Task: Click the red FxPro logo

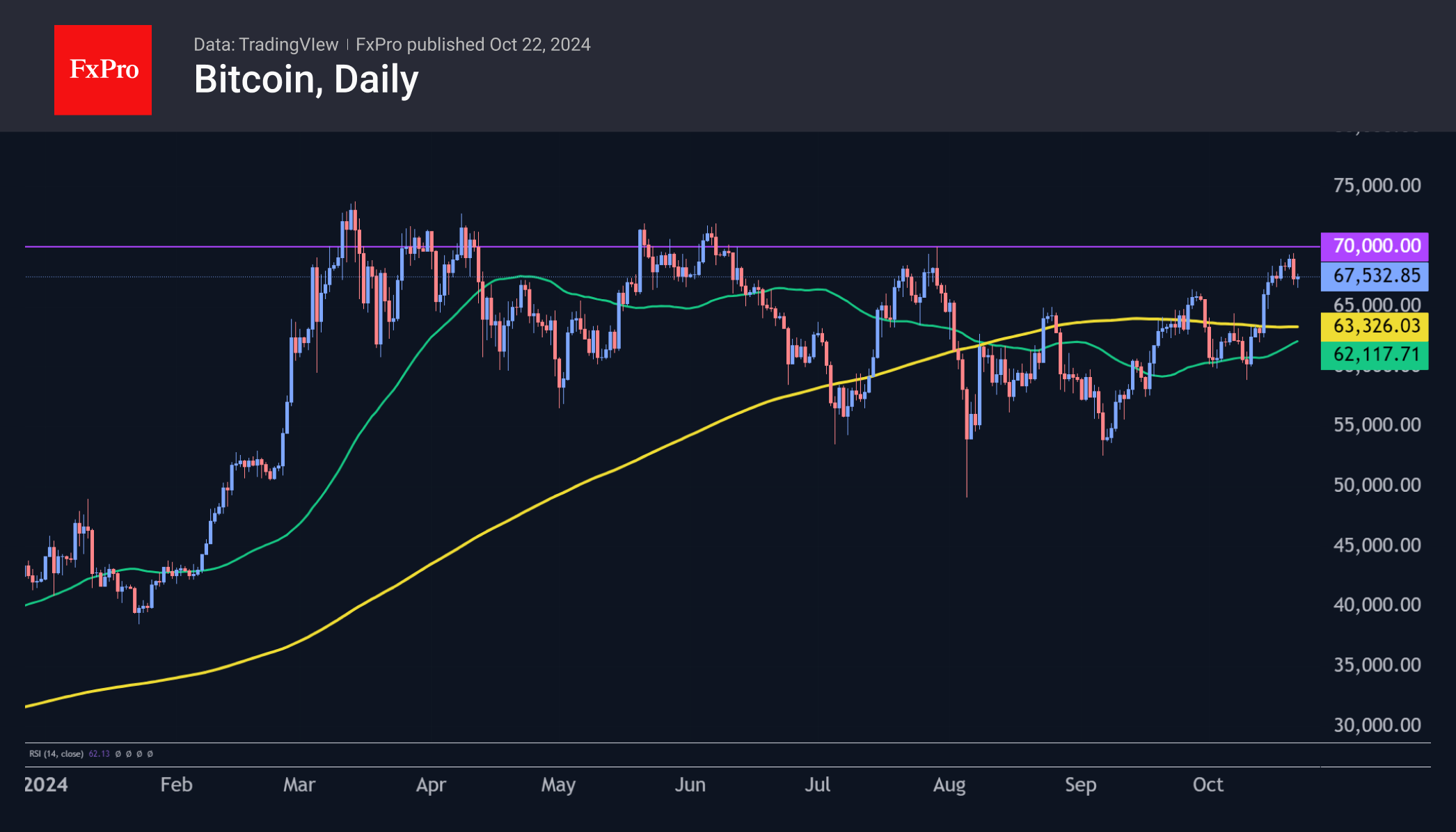Action: pos(103,70)
